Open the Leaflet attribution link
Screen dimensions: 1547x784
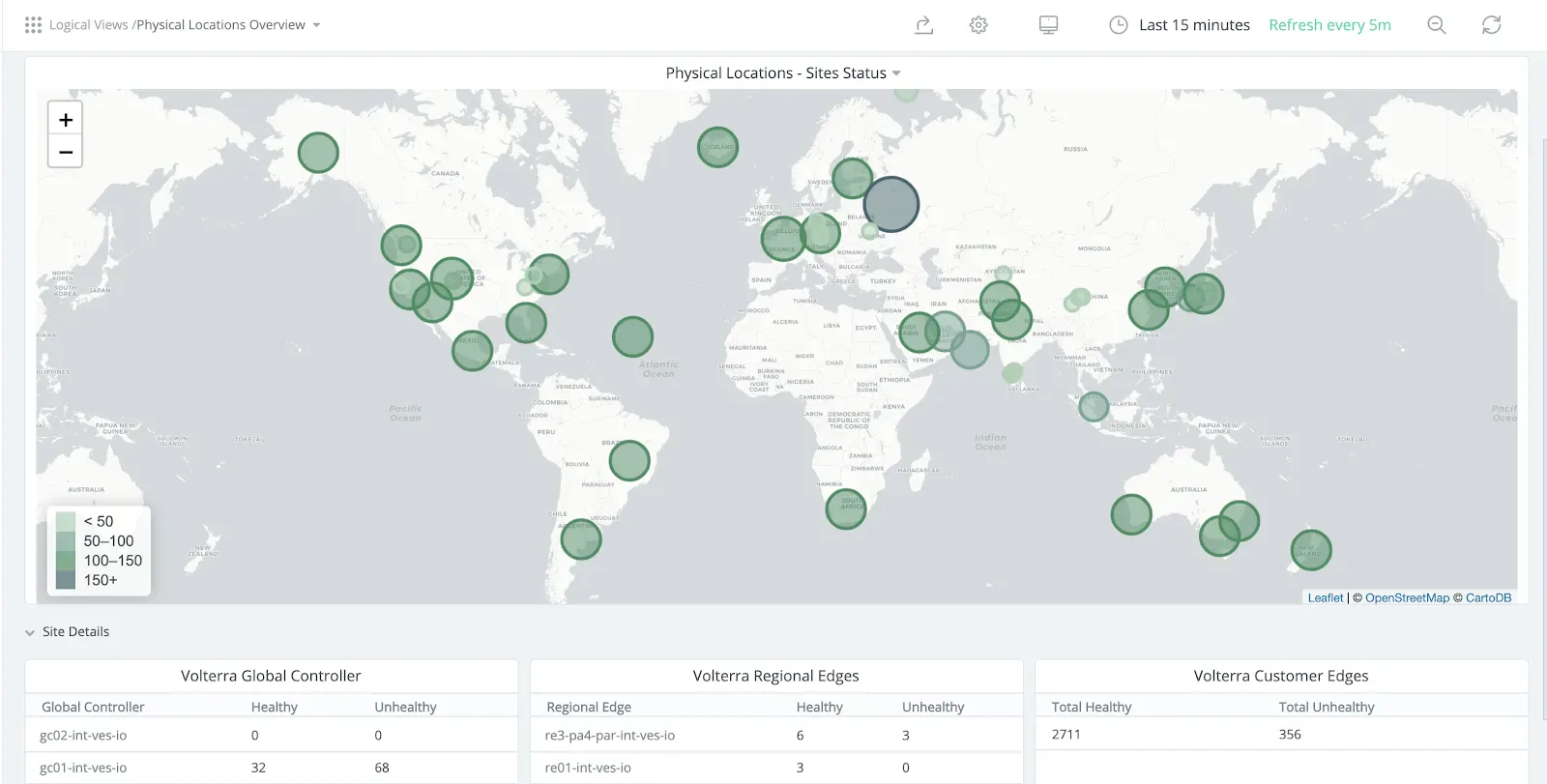point(1326,598)
